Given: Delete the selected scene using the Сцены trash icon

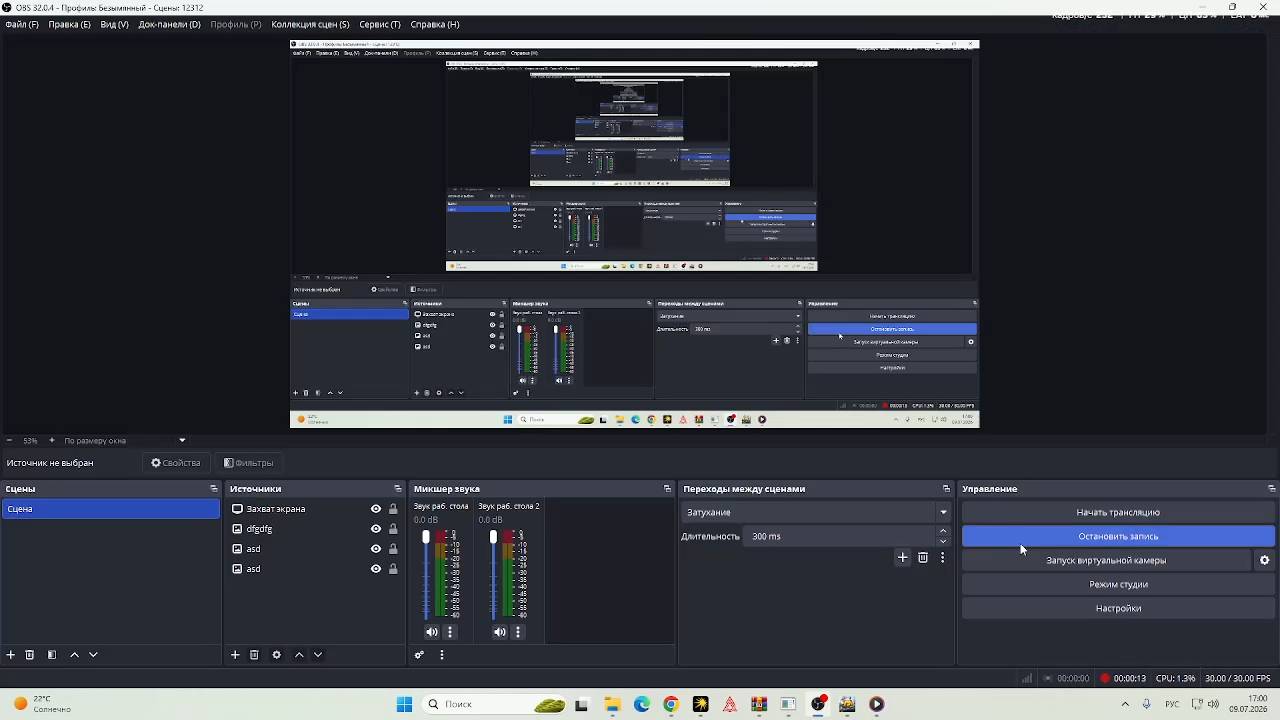Looking at the screenshot, I should click(30, 655).
